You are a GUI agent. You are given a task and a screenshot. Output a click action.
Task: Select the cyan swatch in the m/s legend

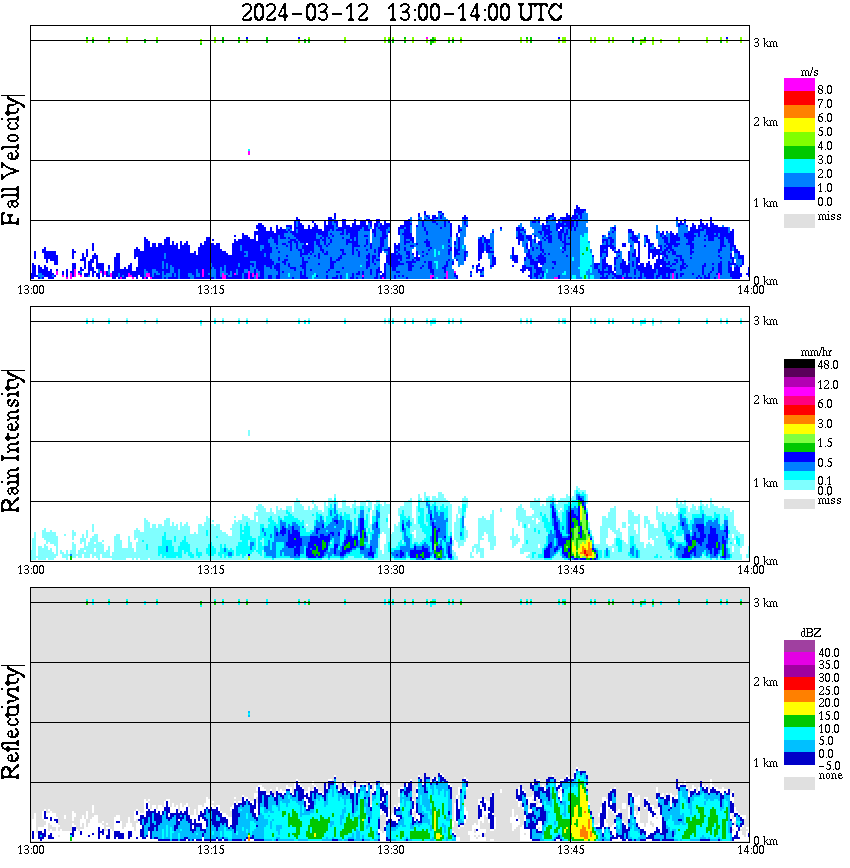[x=799, y=166]
